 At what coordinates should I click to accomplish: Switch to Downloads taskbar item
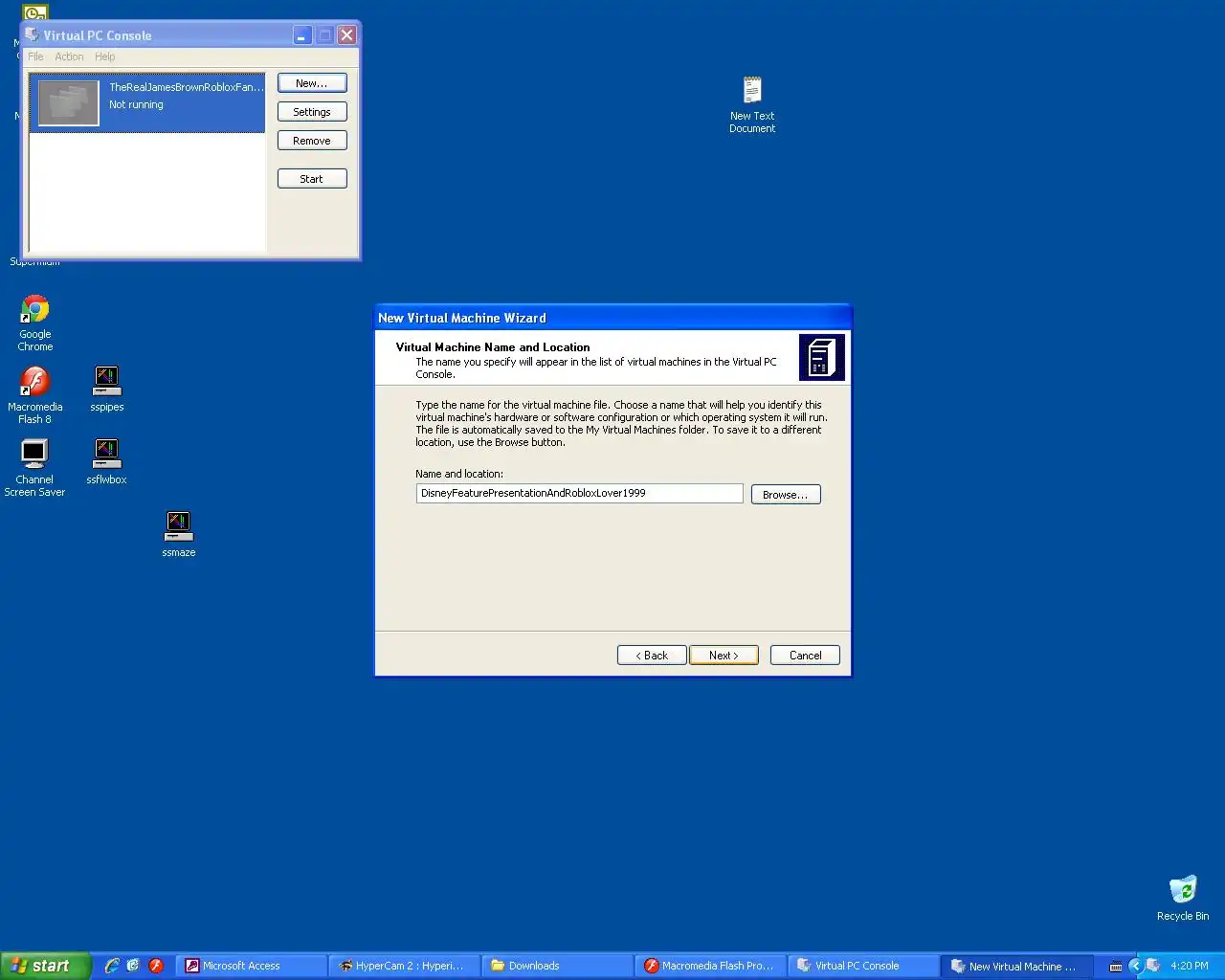tap(557, 966)
